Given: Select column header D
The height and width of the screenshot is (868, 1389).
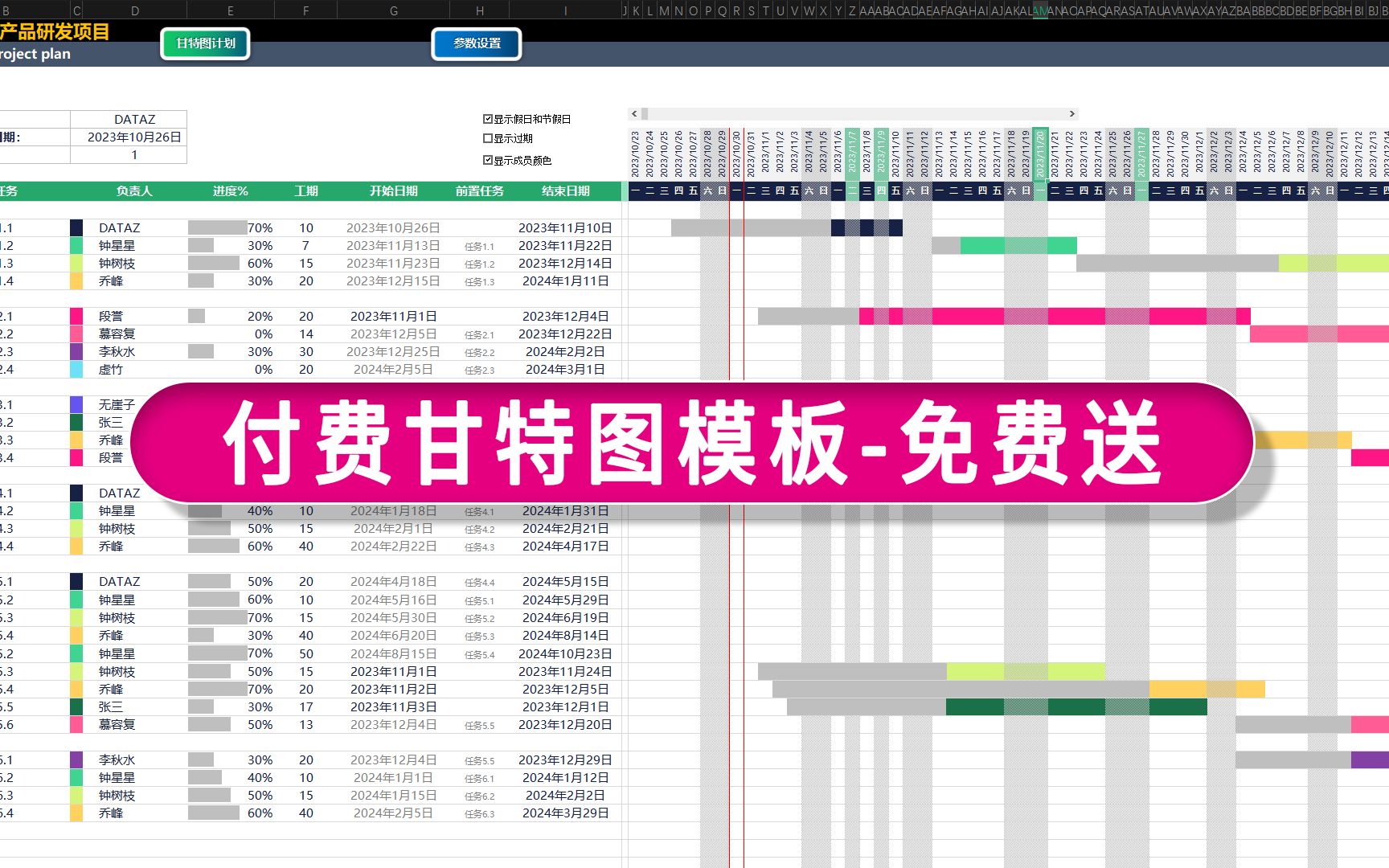Looking at the screenshot, I should point(135,10).
